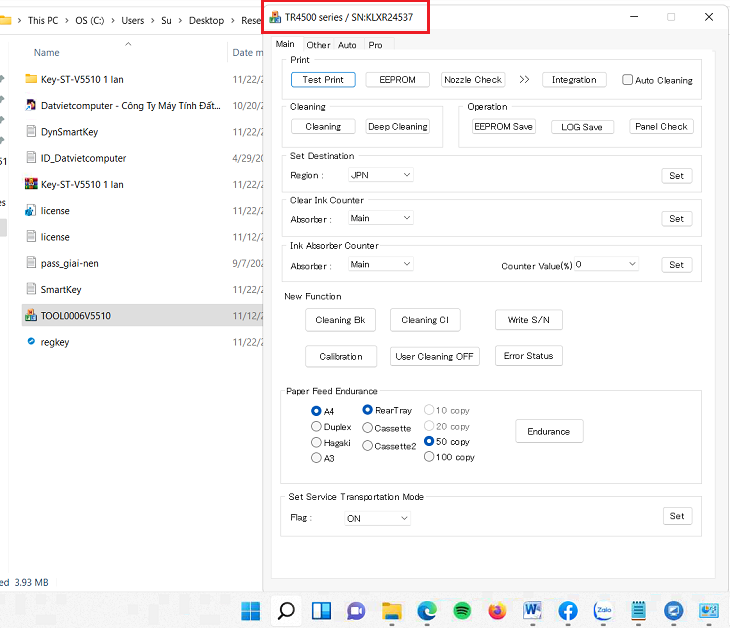Open the Region JPN dropdown
The height and width of the screenshot is (628, 730).
380,175
